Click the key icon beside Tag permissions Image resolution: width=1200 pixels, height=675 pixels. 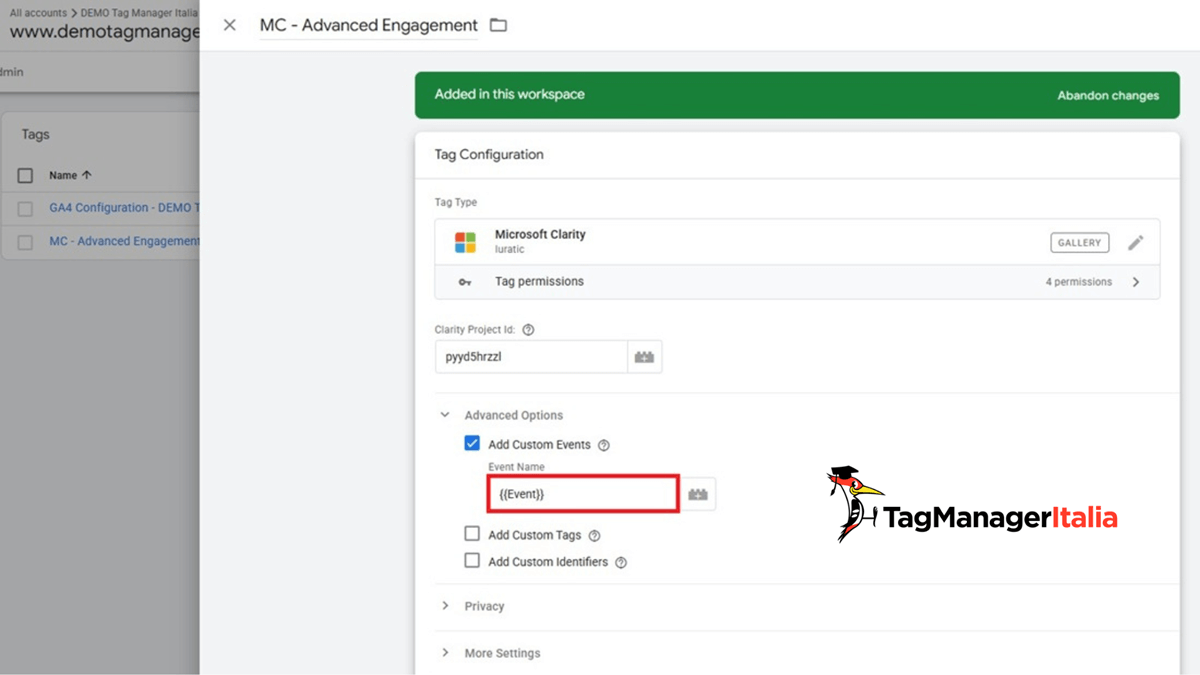(463, 281)
